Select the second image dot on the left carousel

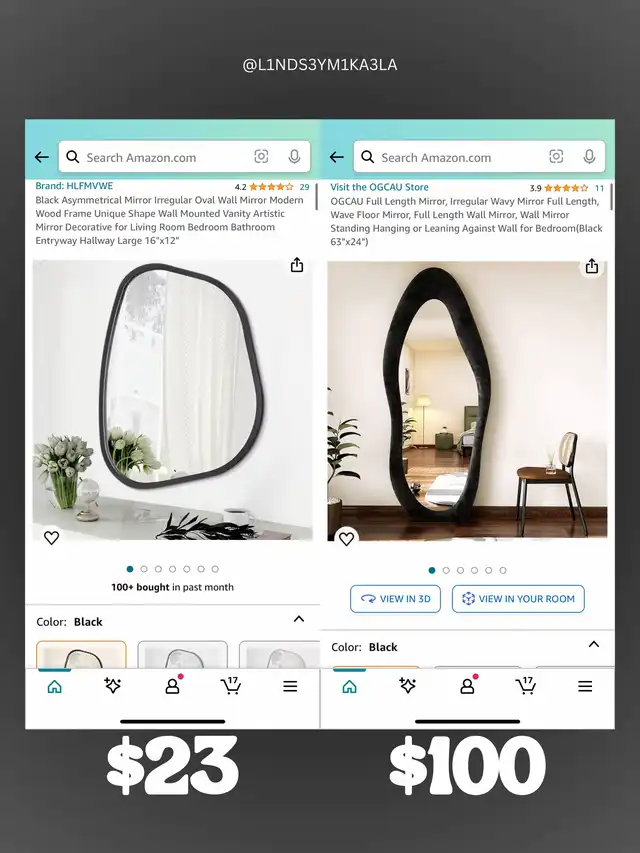click(x=144, y=569)
